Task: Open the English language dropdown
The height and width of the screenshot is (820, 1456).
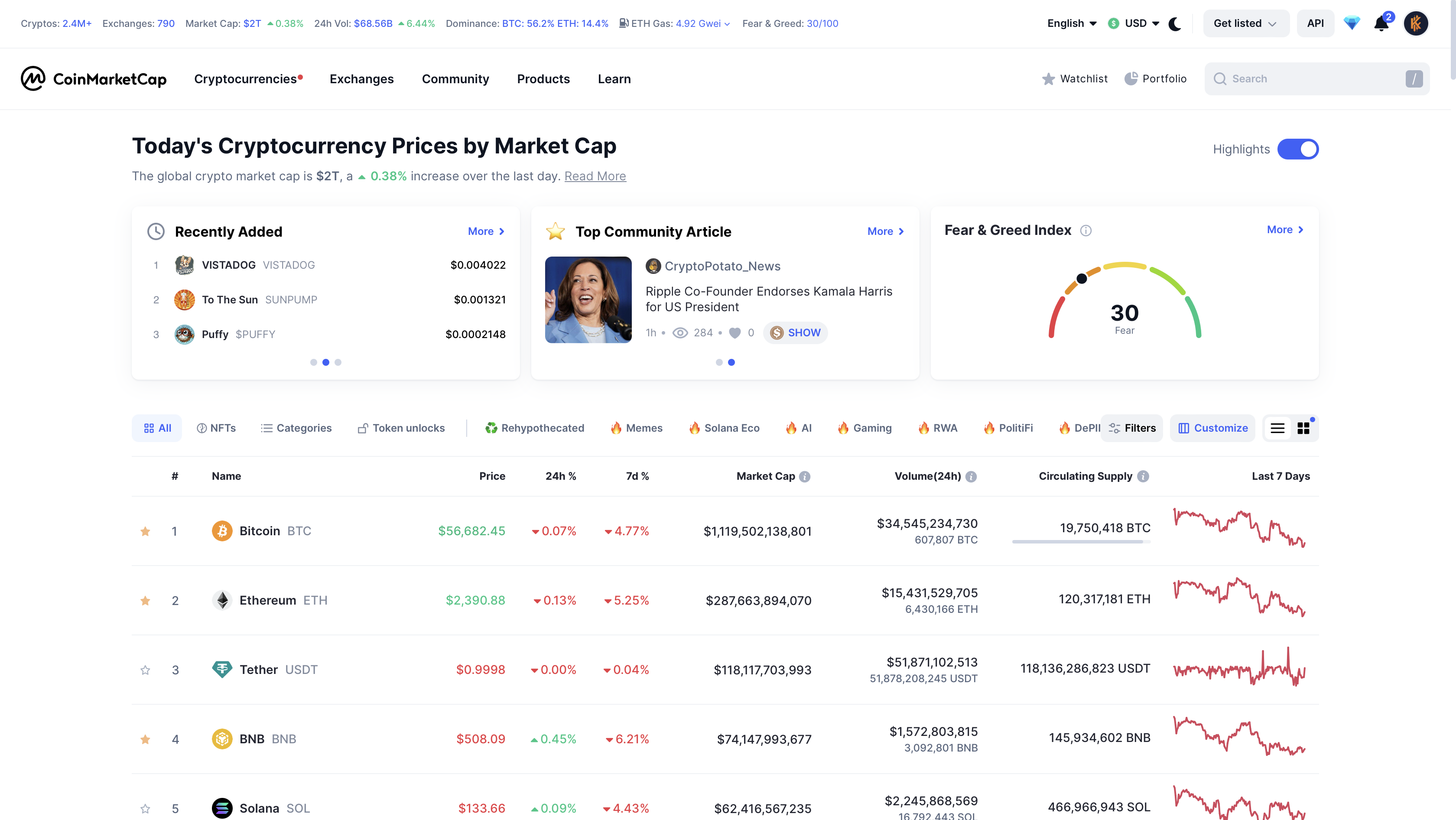Action: click(x=1072, y=24)
